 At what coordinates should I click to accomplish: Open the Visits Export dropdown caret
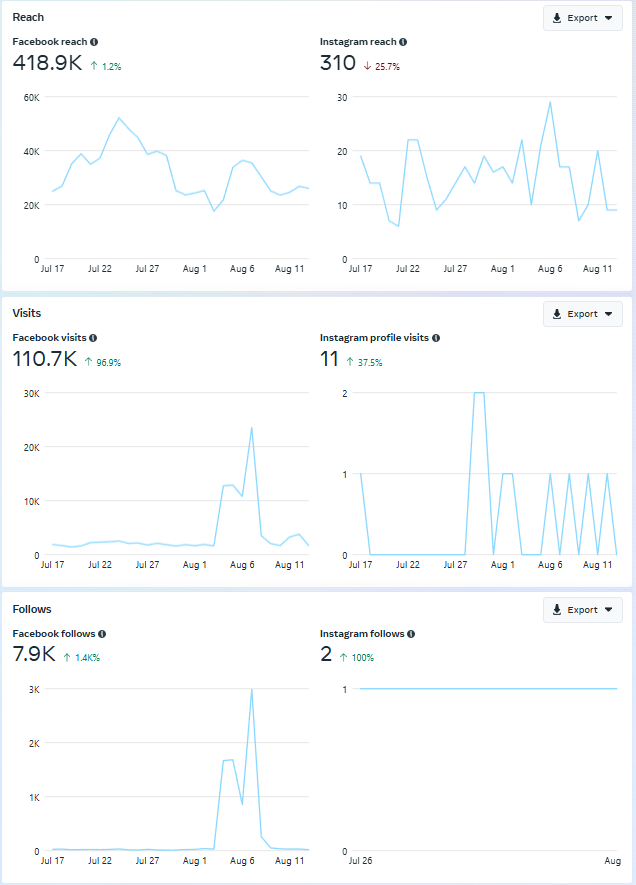(608, 314)
